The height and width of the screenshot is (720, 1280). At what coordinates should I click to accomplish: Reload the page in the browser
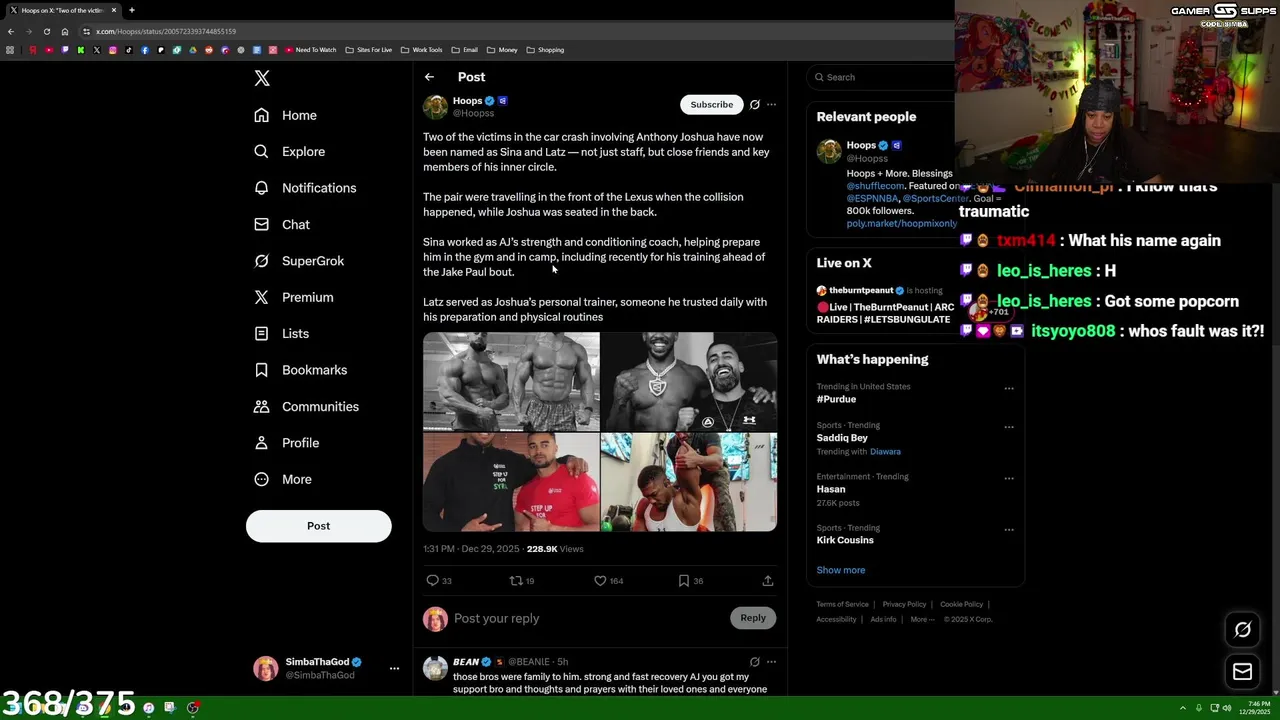point(46,31)
